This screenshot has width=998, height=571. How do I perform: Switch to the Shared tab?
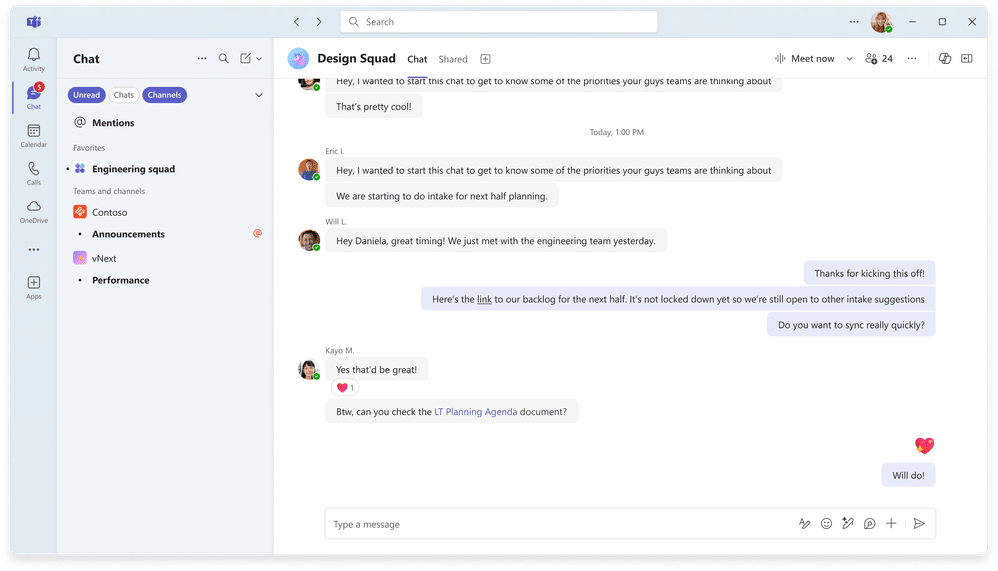(x=452, y=59)
